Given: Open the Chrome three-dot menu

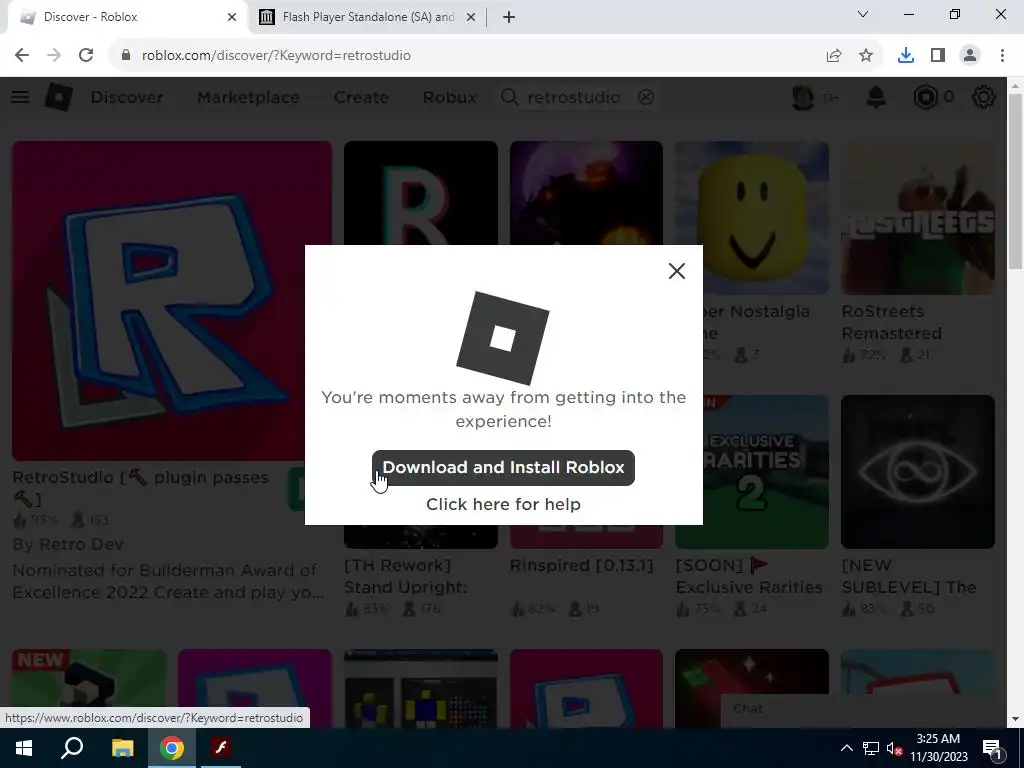Looking at the screenshot, I should 1002,56.
